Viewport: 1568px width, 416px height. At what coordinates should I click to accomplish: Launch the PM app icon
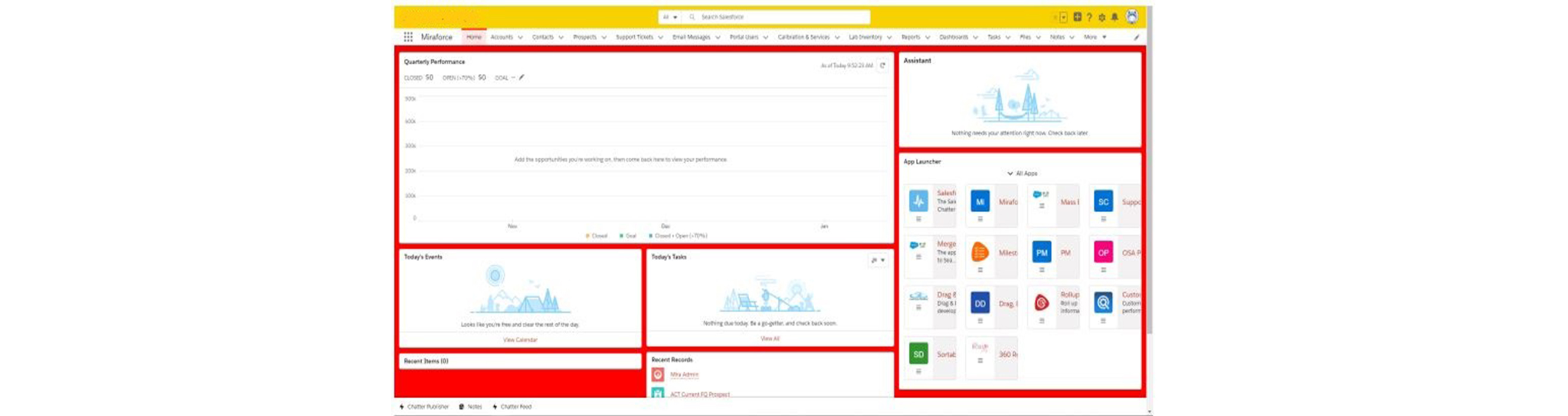click(1042, 252)
